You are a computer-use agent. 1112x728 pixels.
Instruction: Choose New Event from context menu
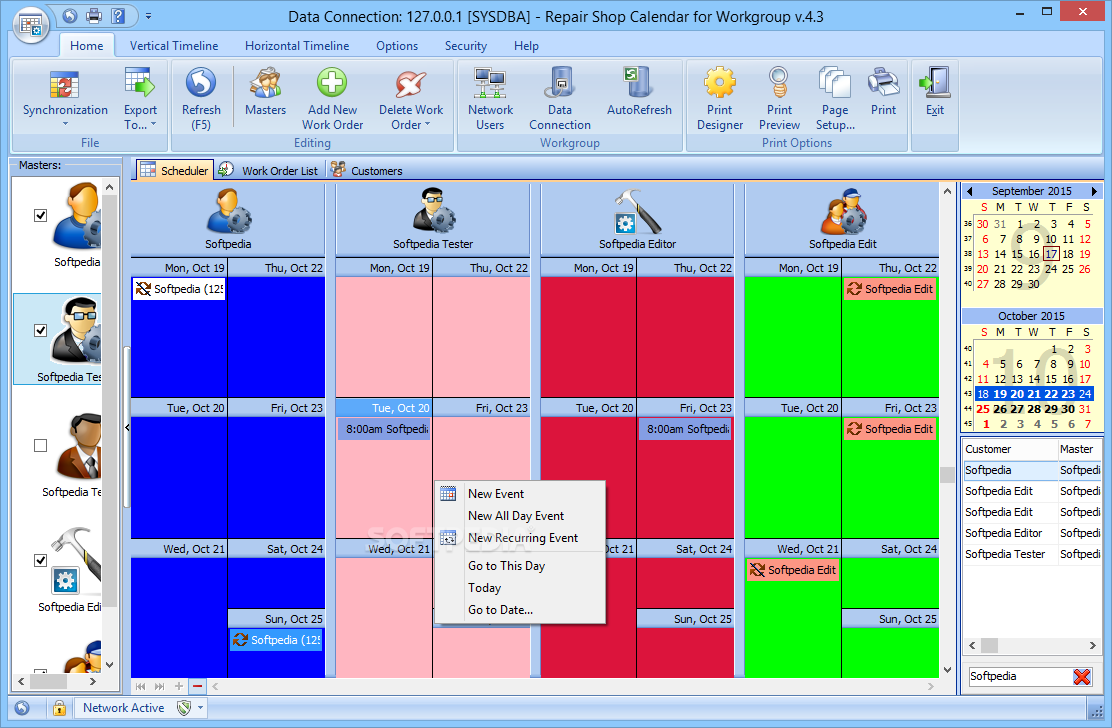point(520,493)
